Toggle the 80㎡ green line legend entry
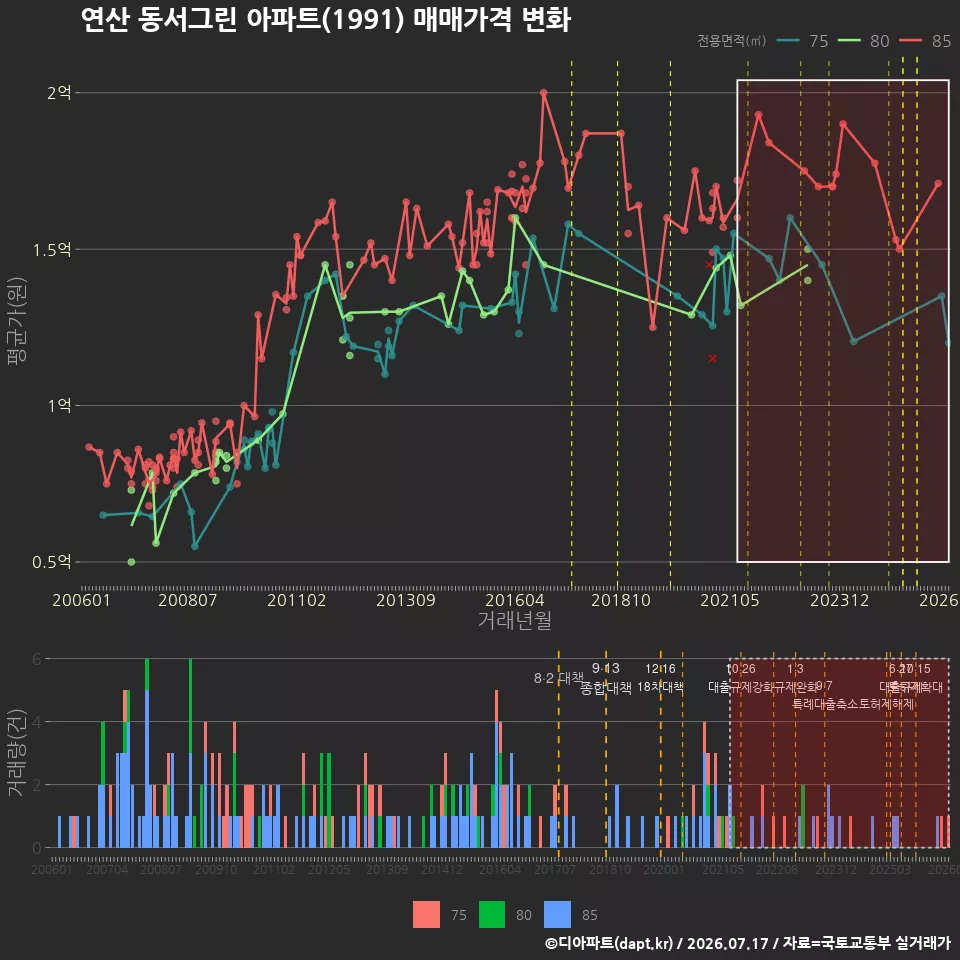The height and width of the screenshot is (960, 960). pyautogui.click(x=863, y=41)
